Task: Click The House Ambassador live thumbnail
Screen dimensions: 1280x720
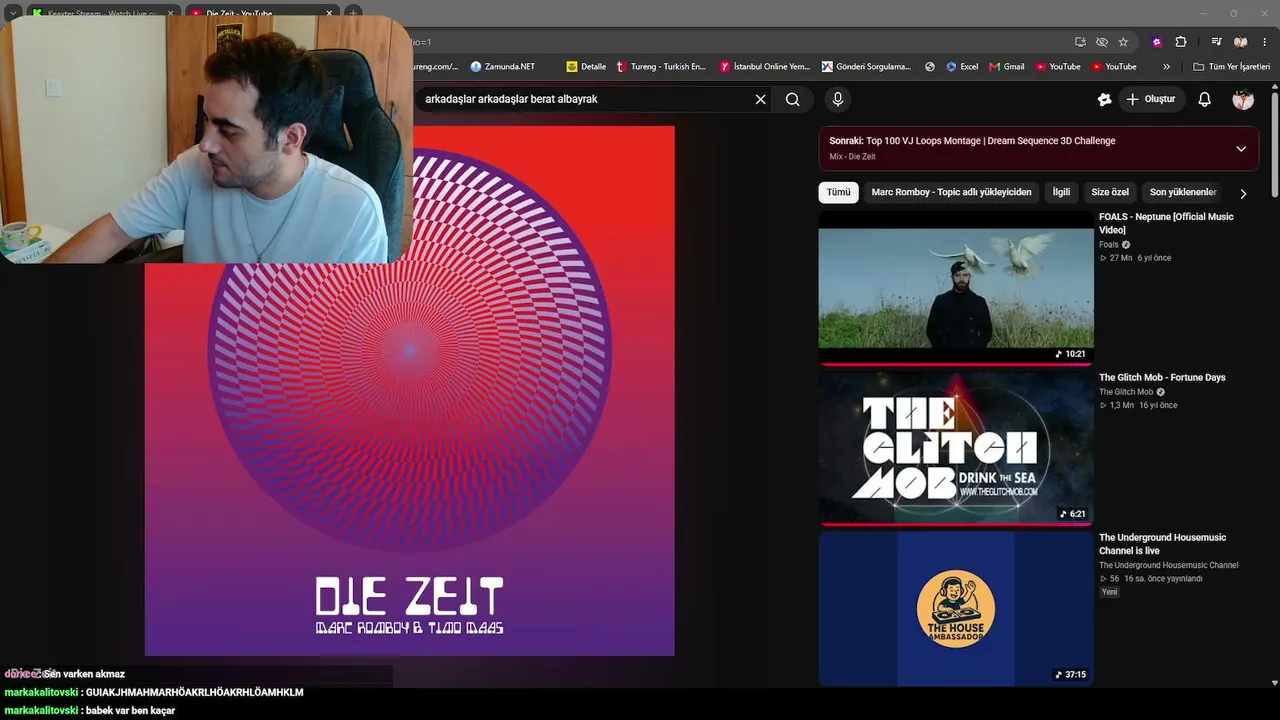Action: [x=956, y=608]
